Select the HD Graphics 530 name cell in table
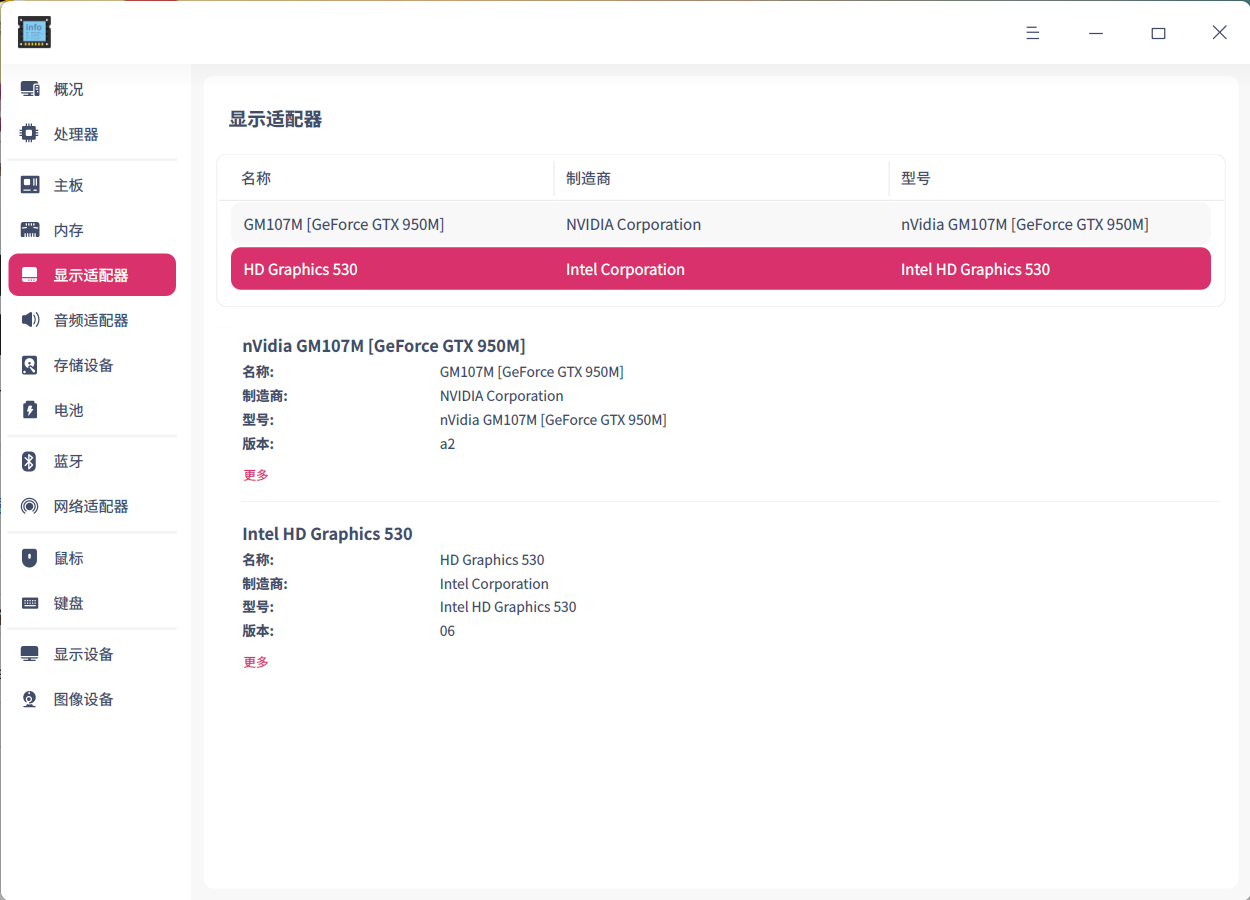 coord(300,269)
